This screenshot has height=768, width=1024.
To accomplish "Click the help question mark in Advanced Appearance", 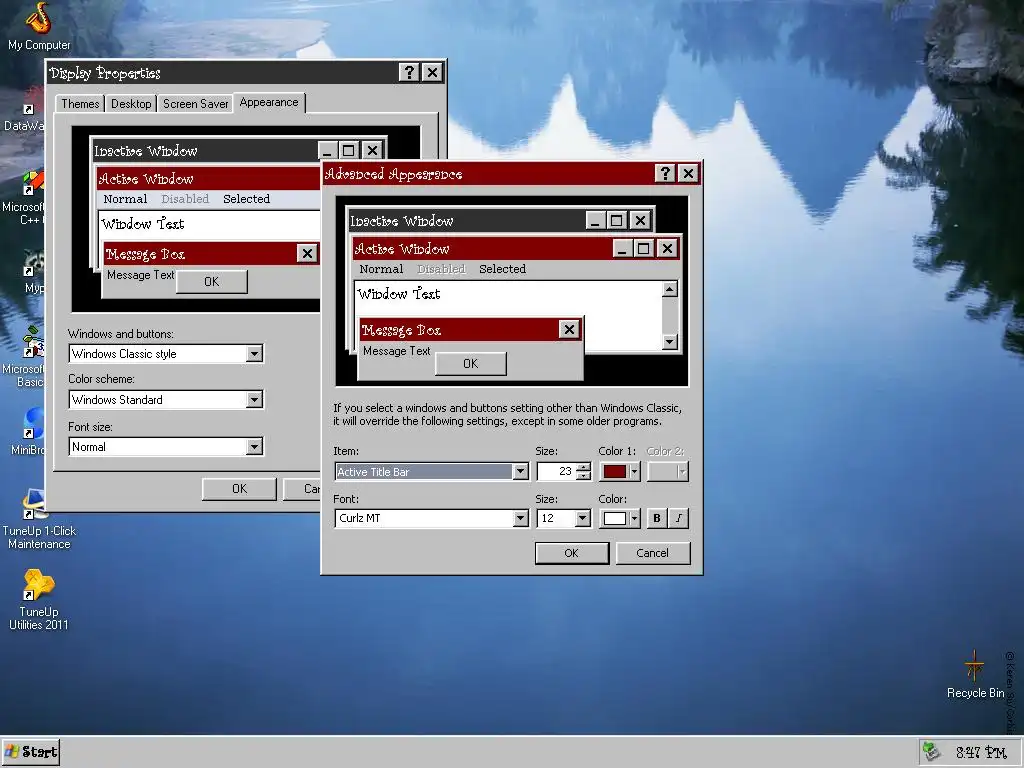I will click(665, 173).
